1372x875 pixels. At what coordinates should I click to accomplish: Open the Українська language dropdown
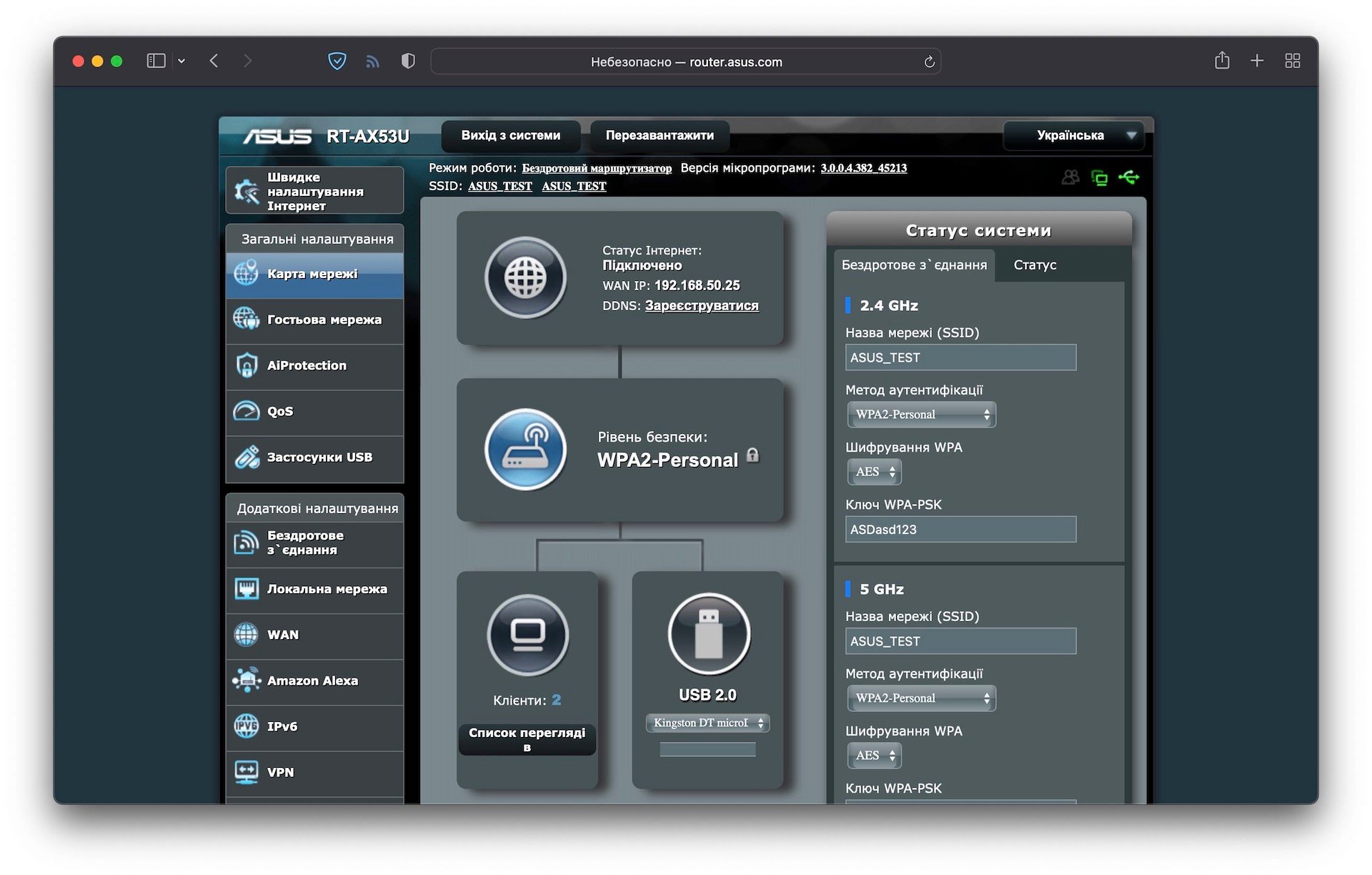tap(1073, 135)
